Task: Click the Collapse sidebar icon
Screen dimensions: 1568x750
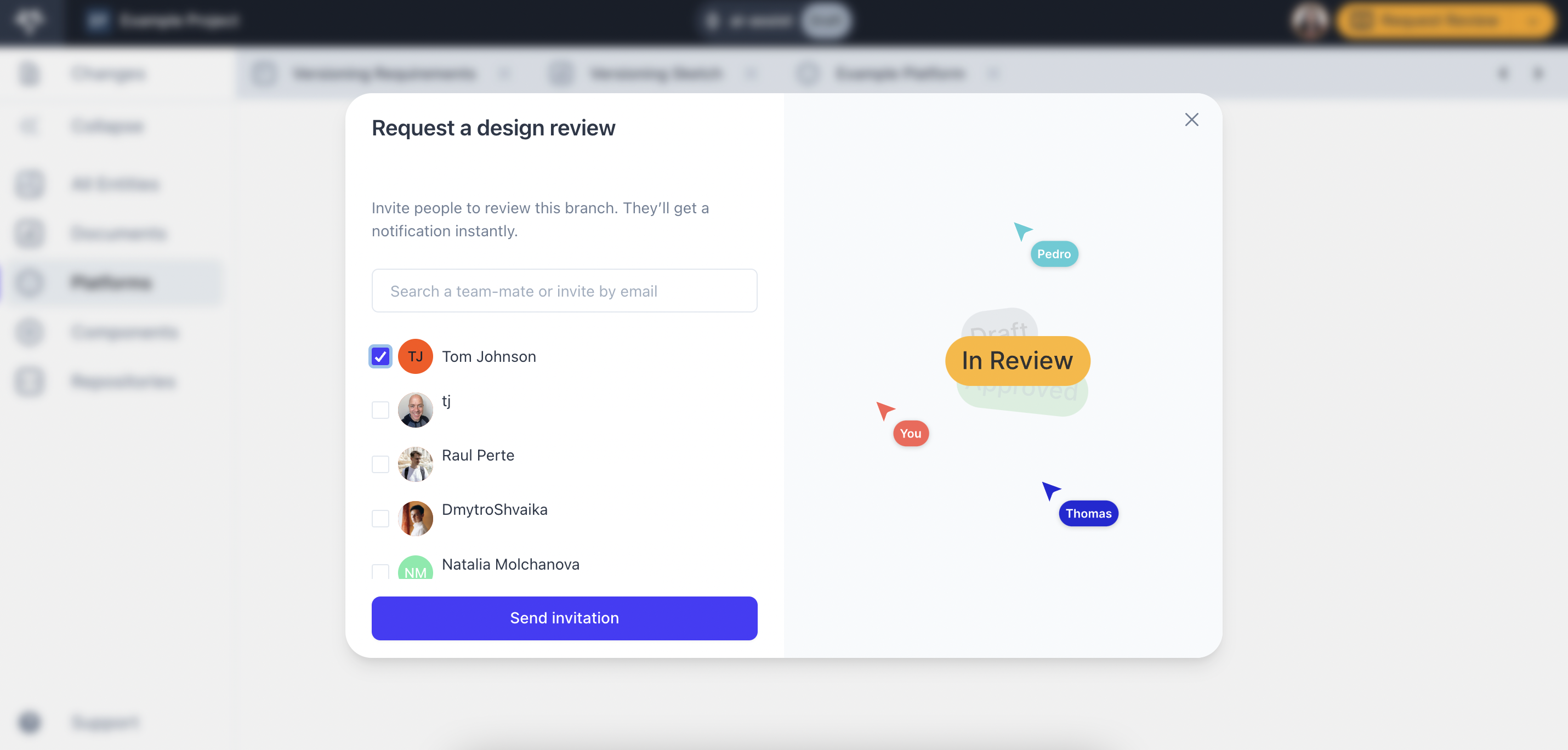Action: click(28, 124)
